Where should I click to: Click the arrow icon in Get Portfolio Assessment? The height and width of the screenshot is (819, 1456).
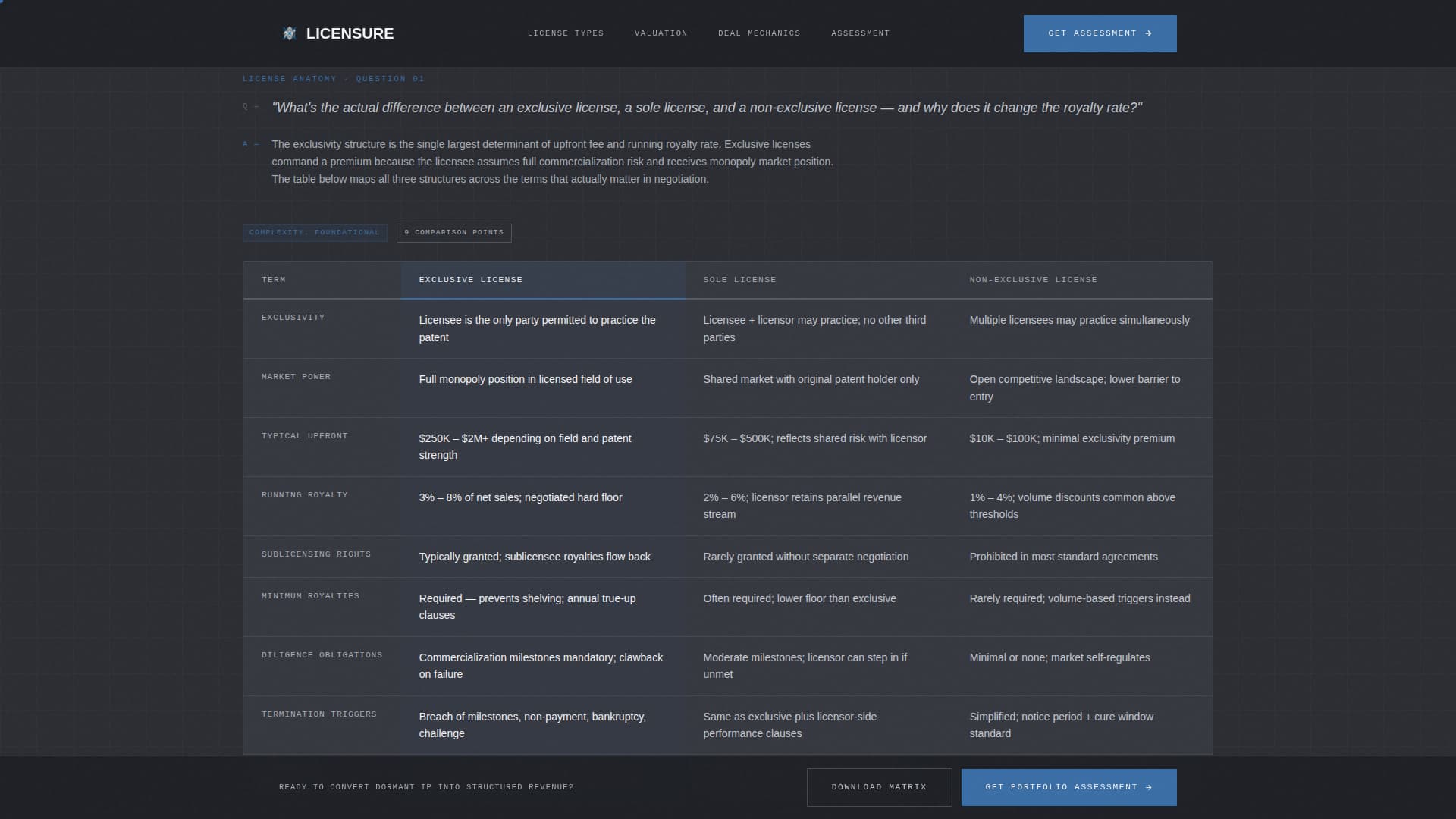[x=1150, y=787]
